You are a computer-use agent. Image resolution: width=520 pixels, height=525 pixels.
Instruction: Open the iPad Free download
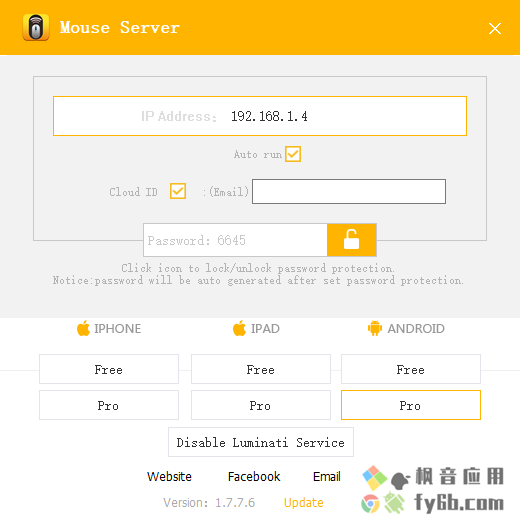(261, 369)
